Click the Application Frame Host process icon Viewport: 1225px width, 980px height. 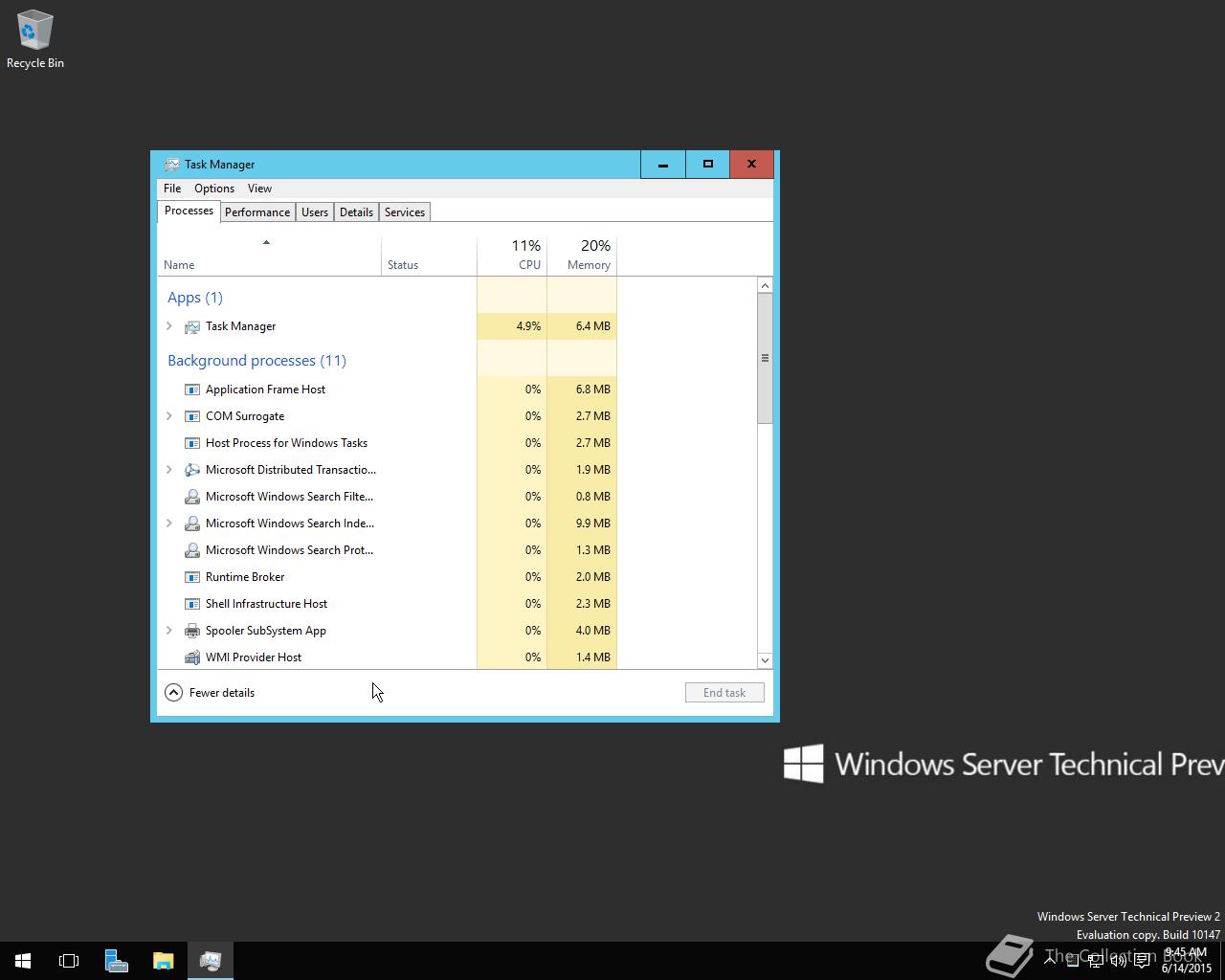[192, 390]
